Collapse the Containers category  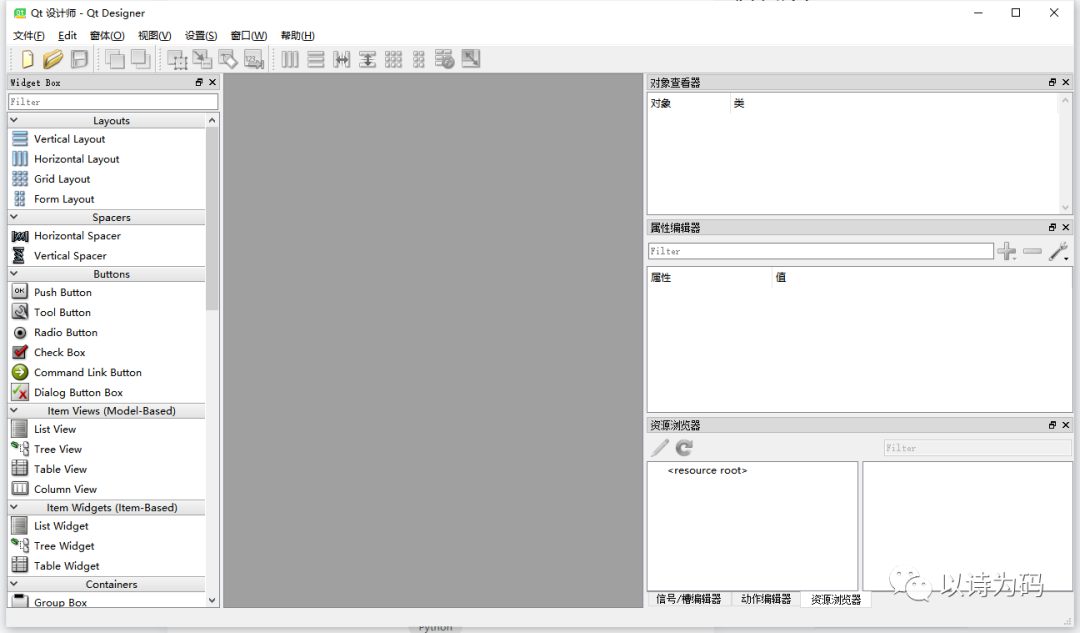pyautogui.click(x=14, y=583)
